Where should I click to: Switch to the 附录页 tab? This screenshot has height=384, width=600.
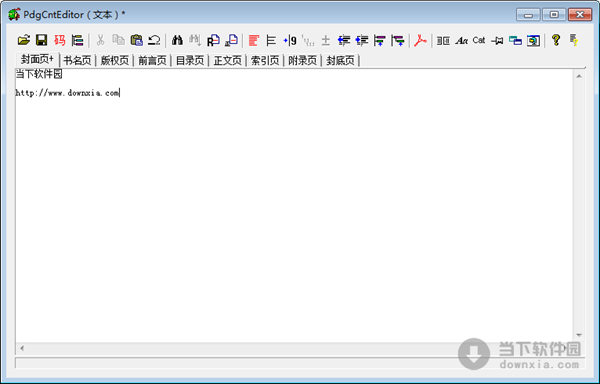pyautogui.click(x=302, y=60)
